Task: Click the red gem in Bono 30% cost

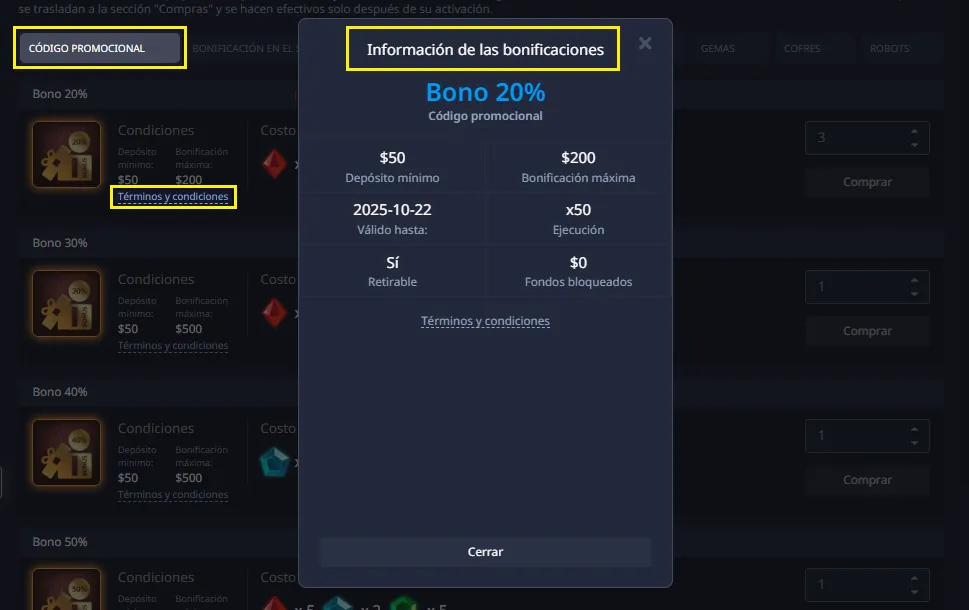Action: point(275,313)
